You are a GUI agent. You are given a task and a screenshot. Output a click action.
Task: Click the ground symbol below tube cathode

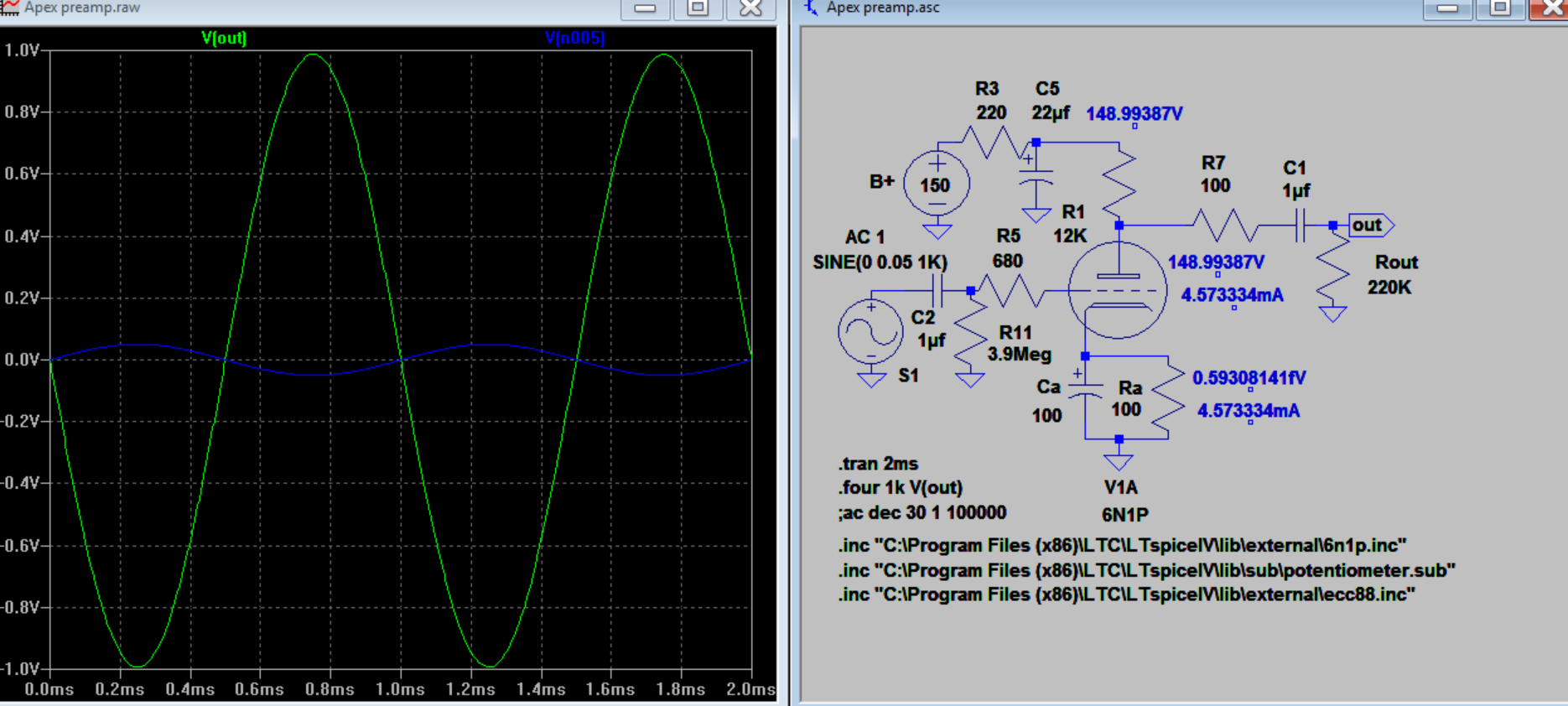click(1119, 462)
